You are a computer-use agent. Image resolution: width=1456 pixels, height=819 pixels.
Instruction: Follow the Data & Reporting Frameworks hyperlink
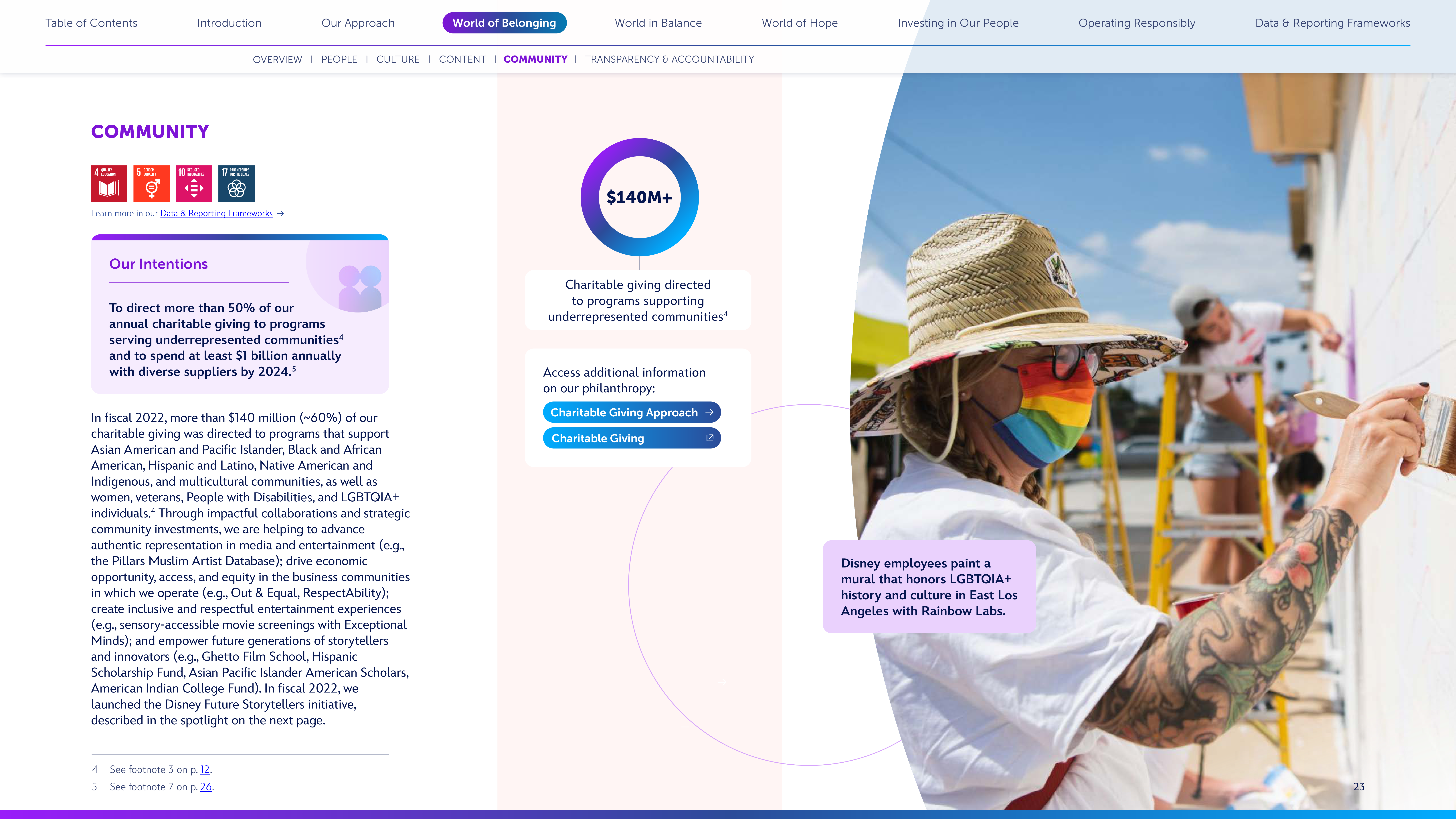coord(216,214)
